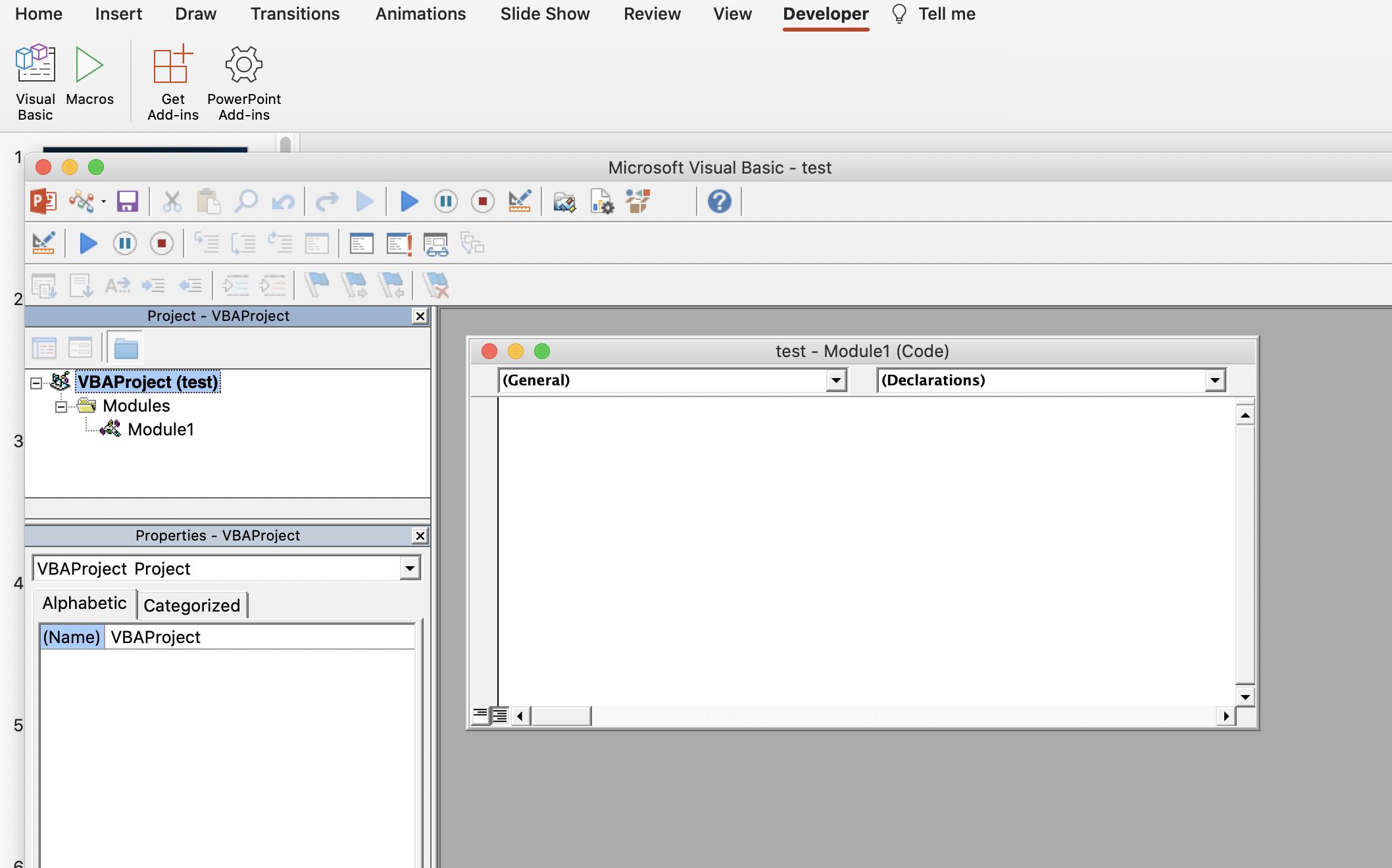Click View Code in Project pane
Screen dimensions: 1392x868
coord(44,348)
